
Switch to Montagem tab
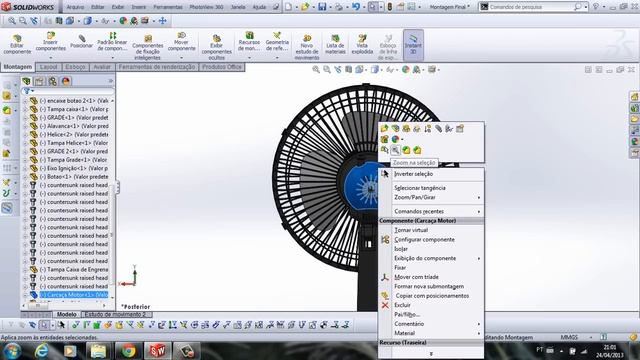(18, 67)
